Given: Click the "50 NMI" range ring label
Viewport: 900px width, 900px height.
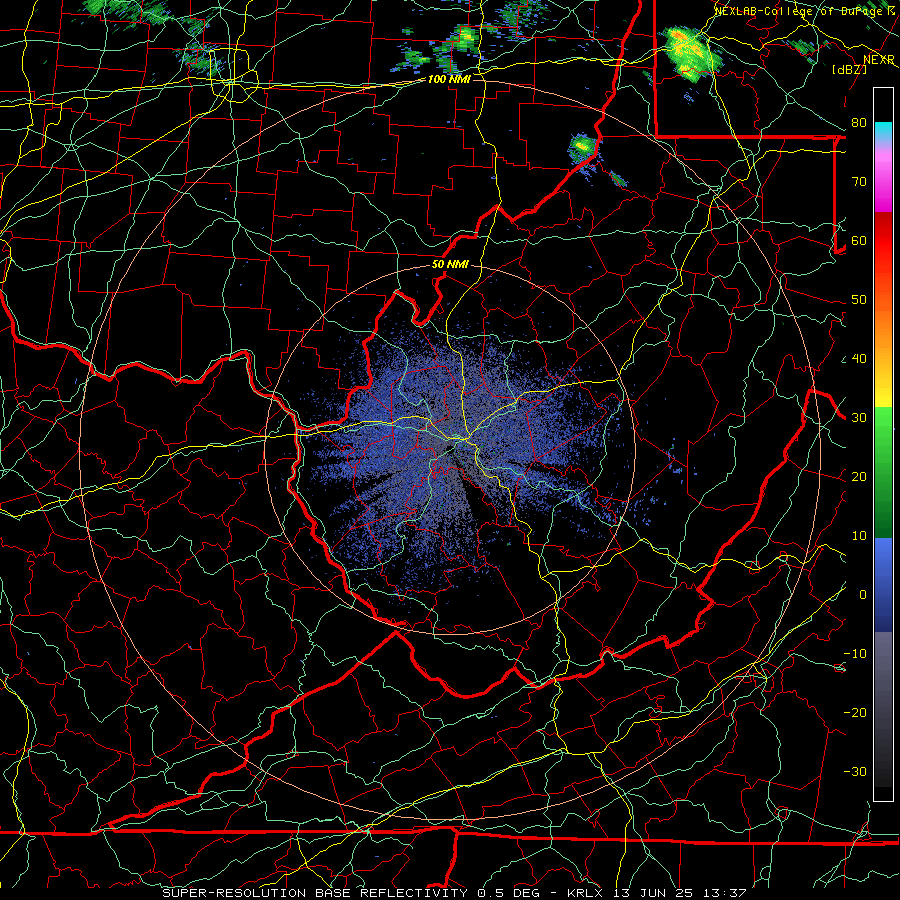Looking at the screenshot, I should click(450, 265).
